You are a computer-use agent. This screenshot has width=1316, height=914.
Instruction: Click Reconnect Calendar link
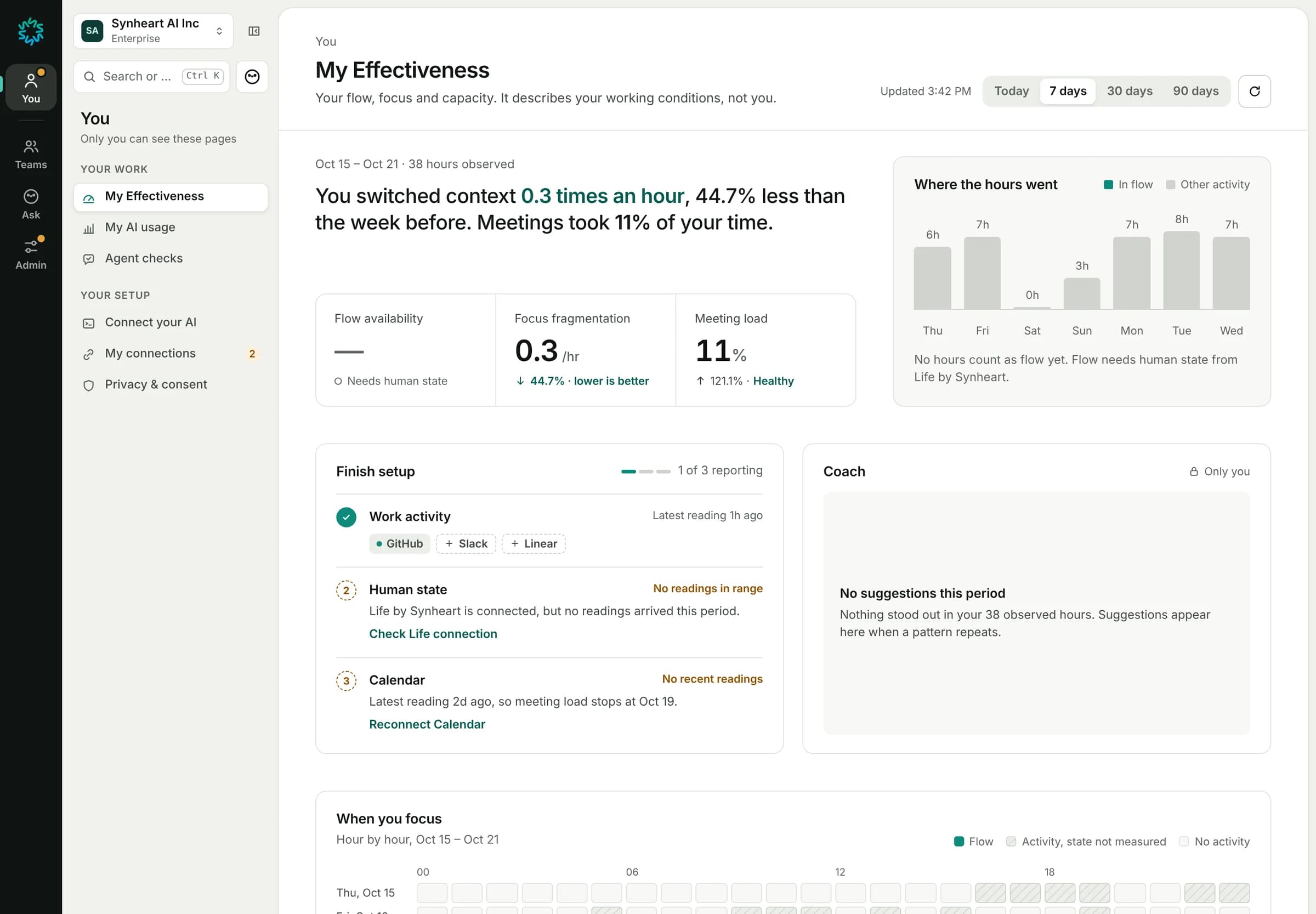[x=427, y=724]
